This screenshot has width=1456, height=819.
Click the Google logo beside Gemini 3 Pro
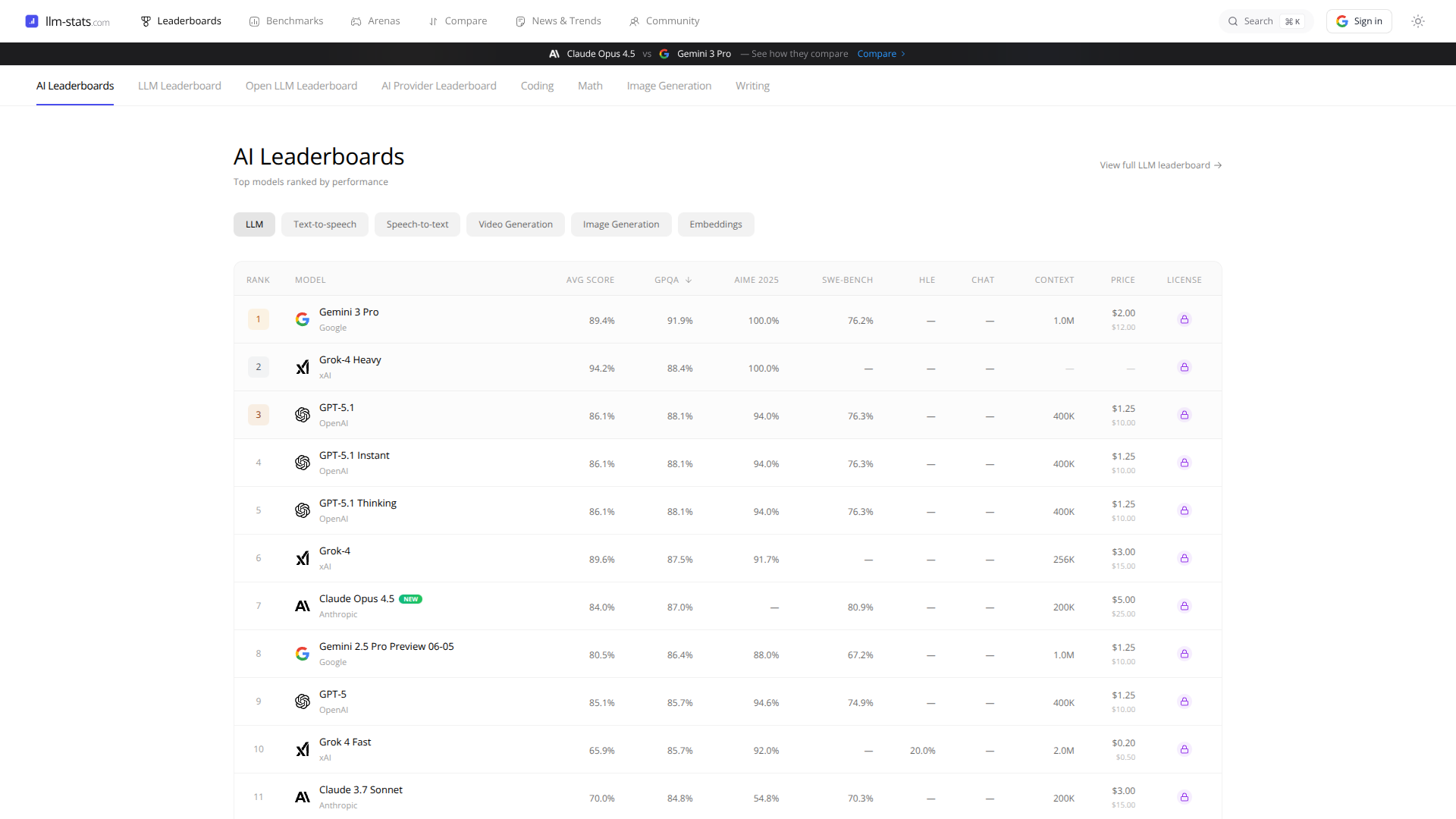click(x=303, y=319)
